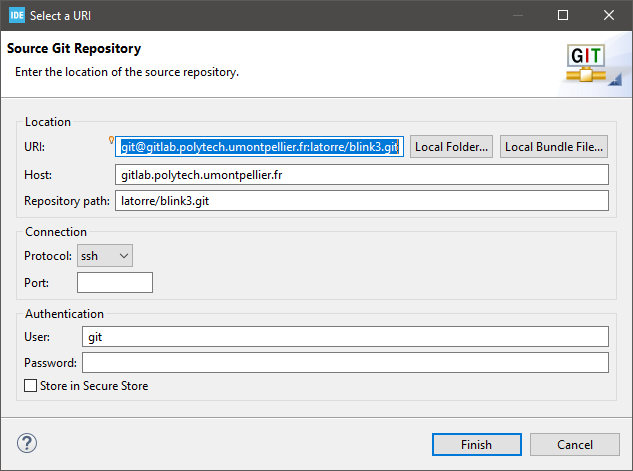
Task: Cancel the Select a URI dialog
Action: (575, 444)
